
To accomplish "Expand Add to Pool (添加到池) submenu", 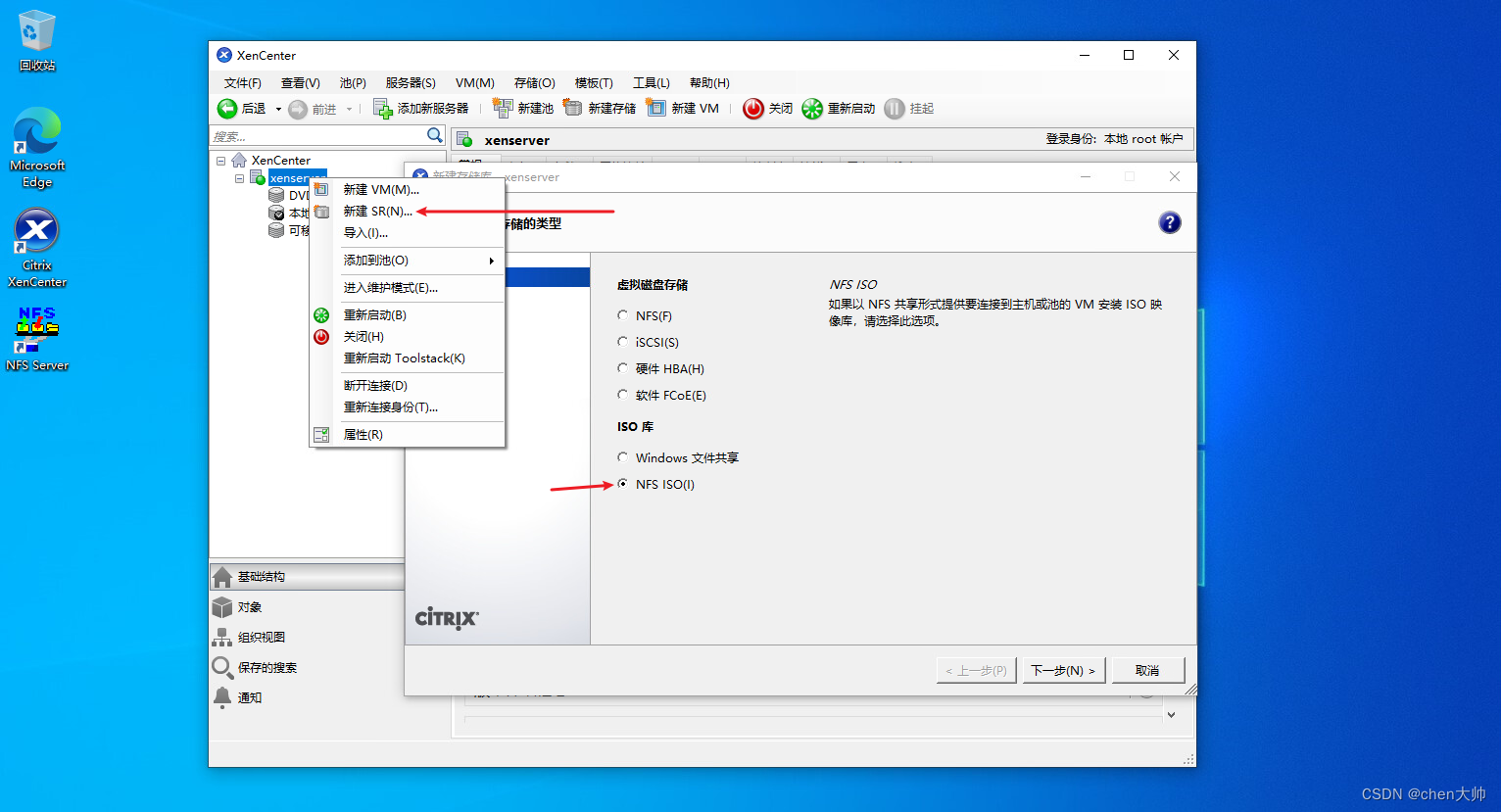I will 407,260.
